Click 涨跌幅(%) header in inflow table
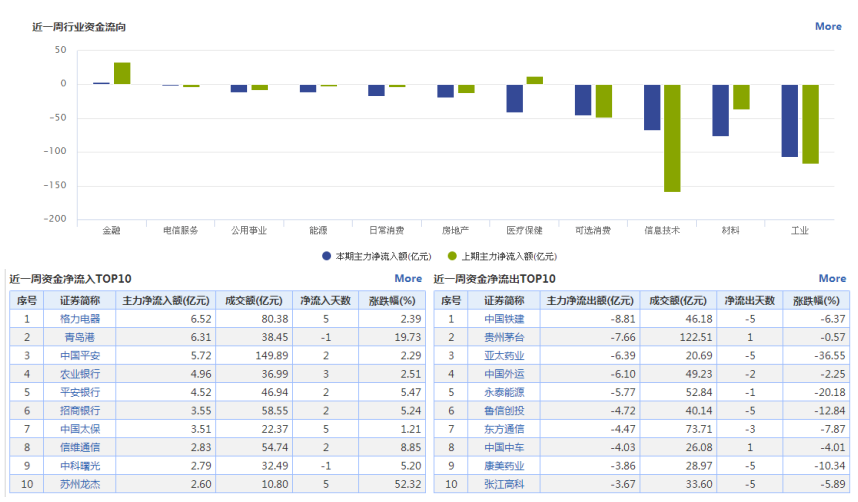The height and width of the screenshot is (502, 858). point(392,301)
